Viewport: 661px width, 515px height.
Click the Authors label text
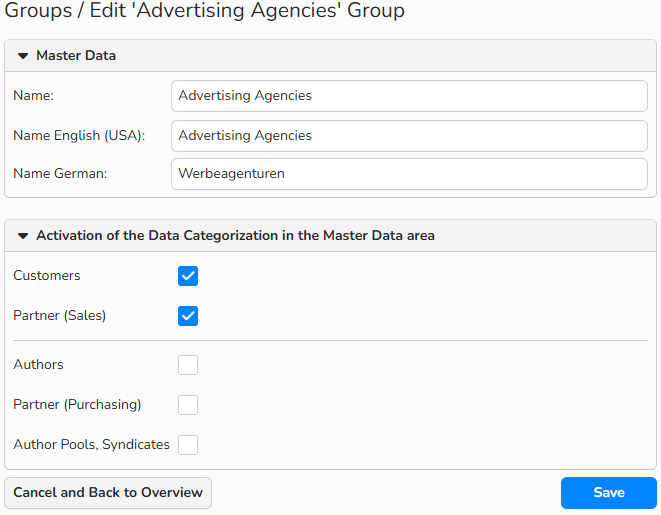[38, 365]
